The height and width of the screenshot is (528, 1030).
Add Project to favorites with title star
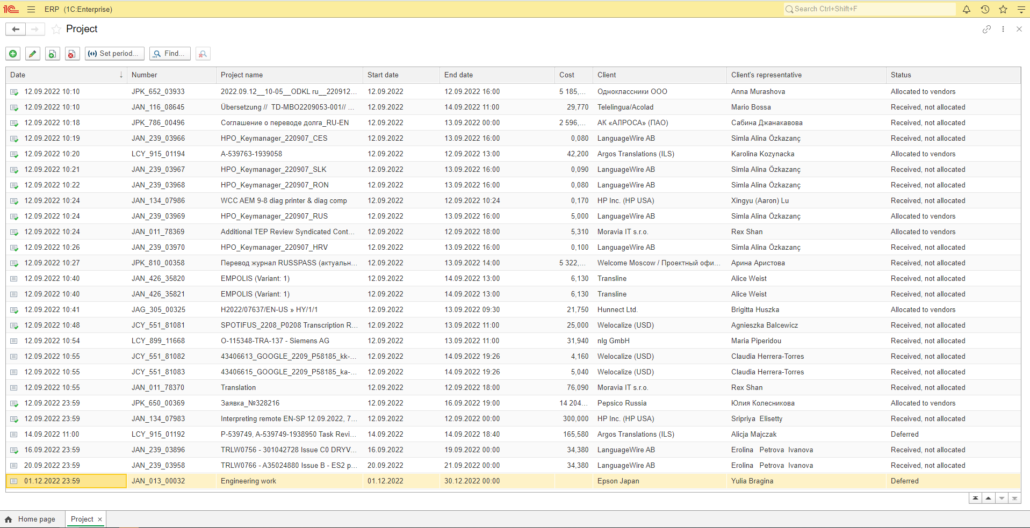56,29
